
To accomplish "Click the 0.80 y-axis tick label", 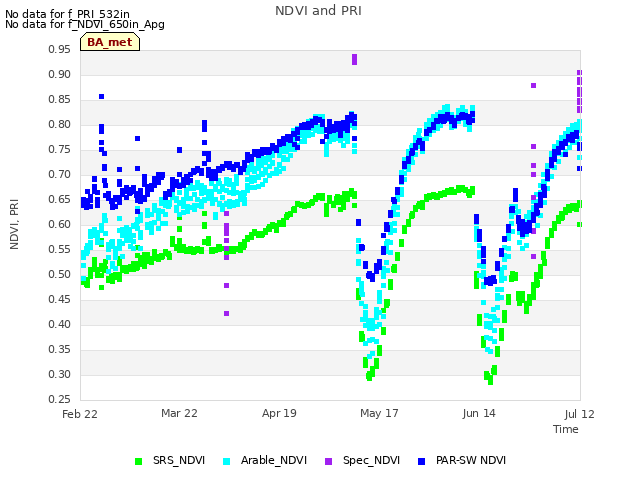I will pos(60,124).
